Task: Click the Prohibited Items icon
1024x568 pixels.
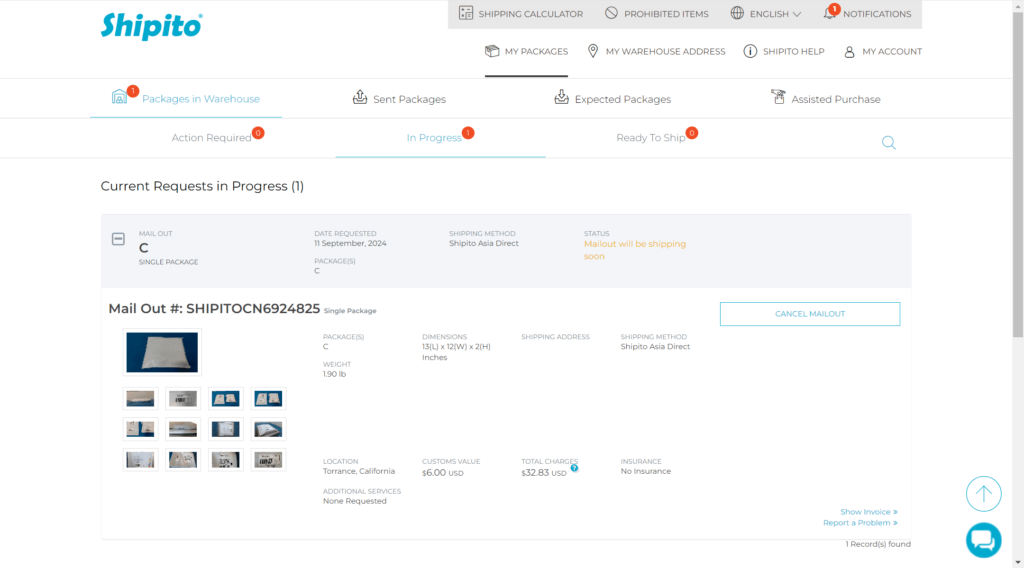Action: point(611,13)
